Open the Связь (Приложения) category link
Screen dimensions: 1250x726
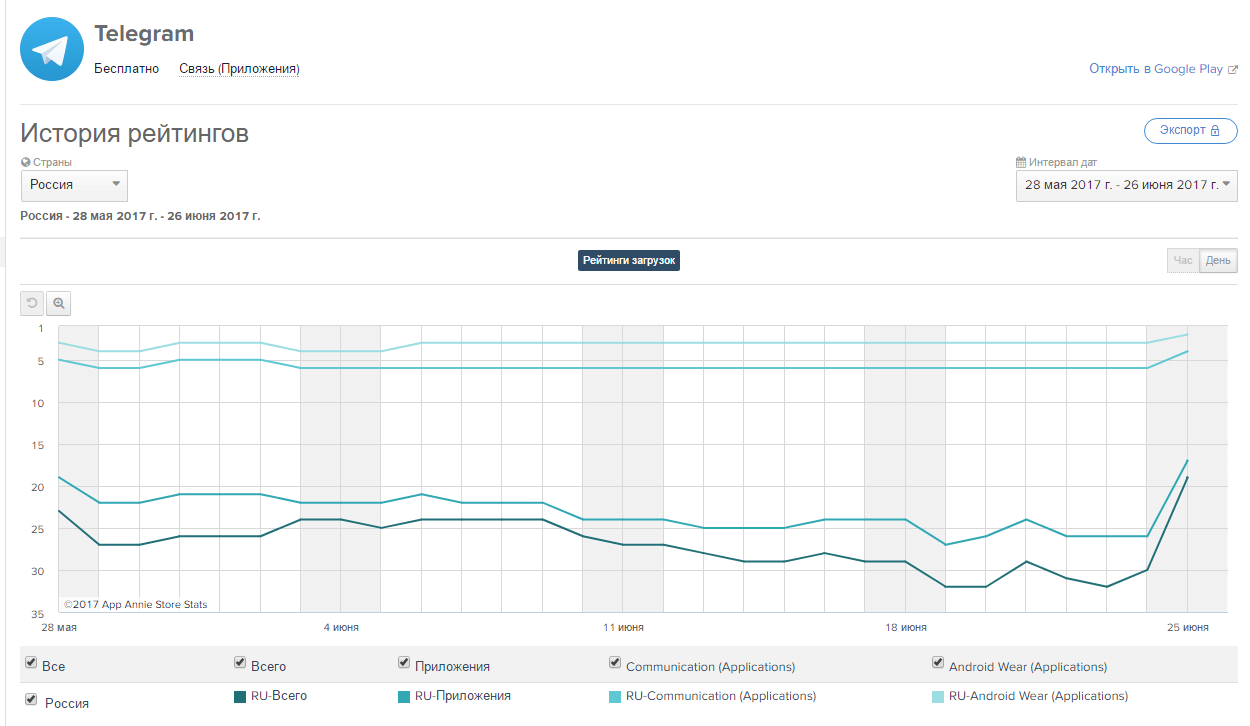239,69
